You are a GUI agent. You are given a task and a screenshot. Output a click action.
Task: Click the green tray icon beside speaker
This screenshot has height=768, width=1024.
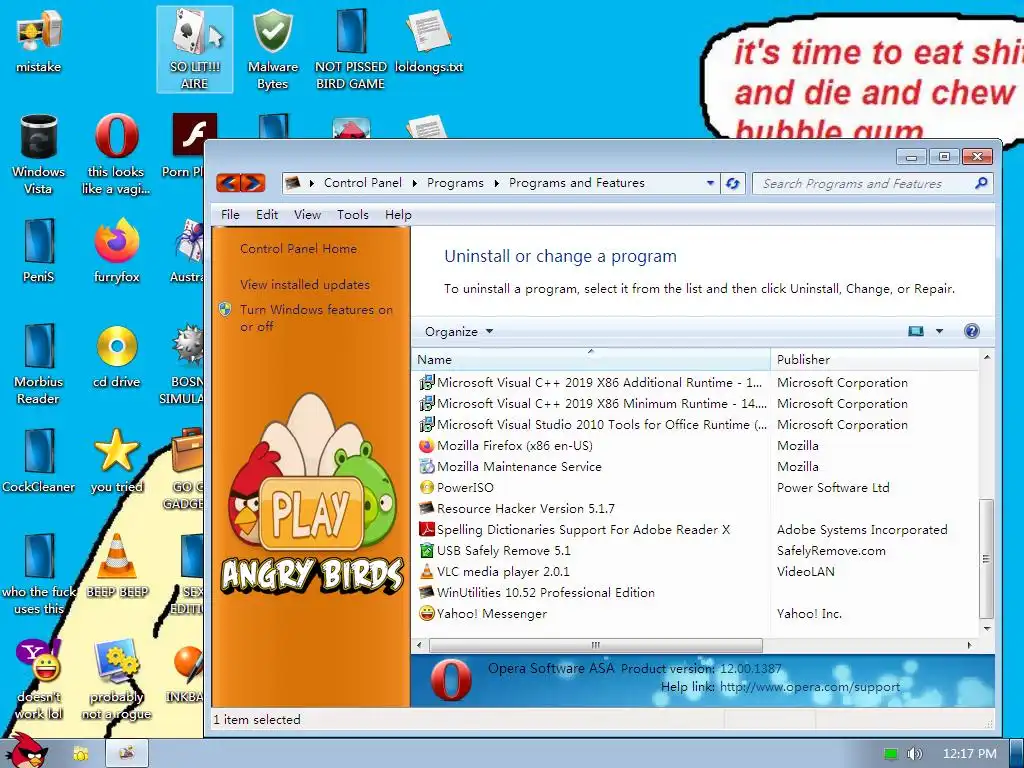(x=890, y=754)
